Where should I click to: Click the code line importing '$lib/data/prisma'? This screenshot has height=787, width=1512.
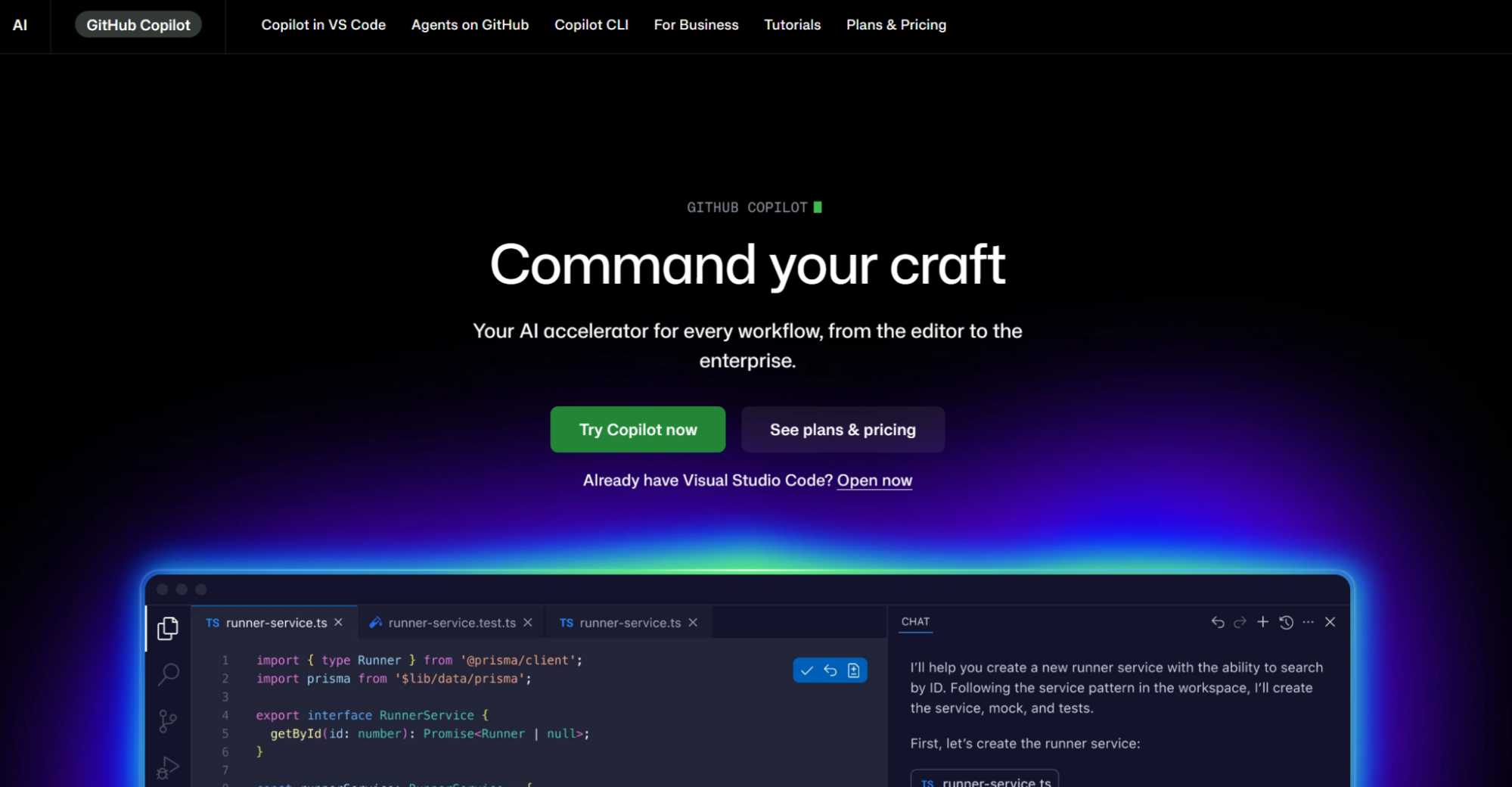coord(394,679)
